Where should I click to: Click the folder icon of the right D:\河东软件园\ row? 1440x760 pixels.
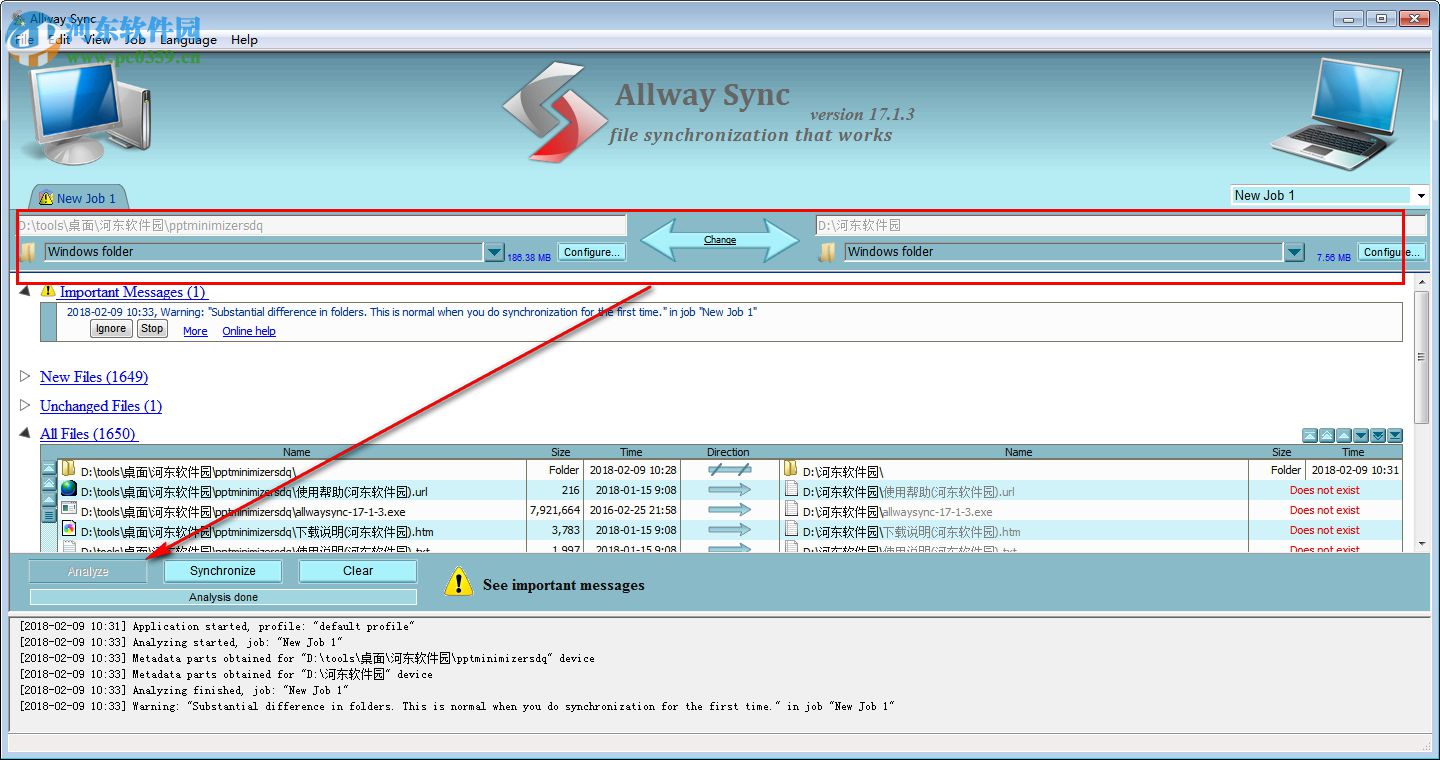pyautogui.click(x=790, y=469)
